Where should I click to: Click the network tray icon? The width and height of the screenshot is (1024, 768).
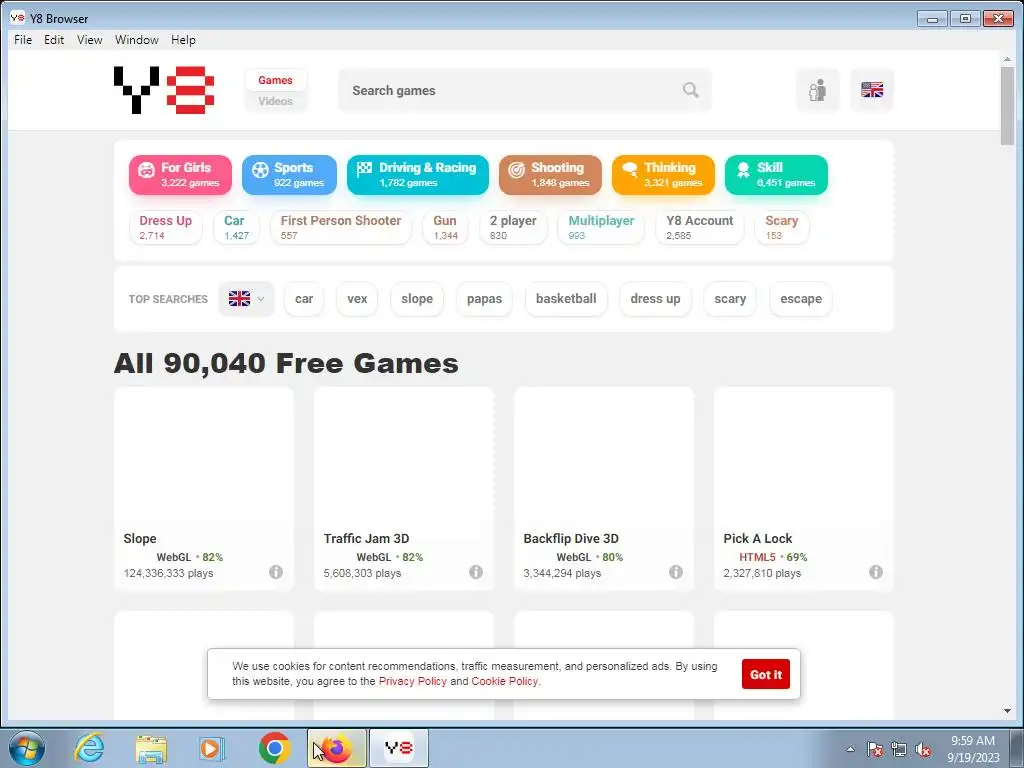pyautogui.click(x=899, y=749)
